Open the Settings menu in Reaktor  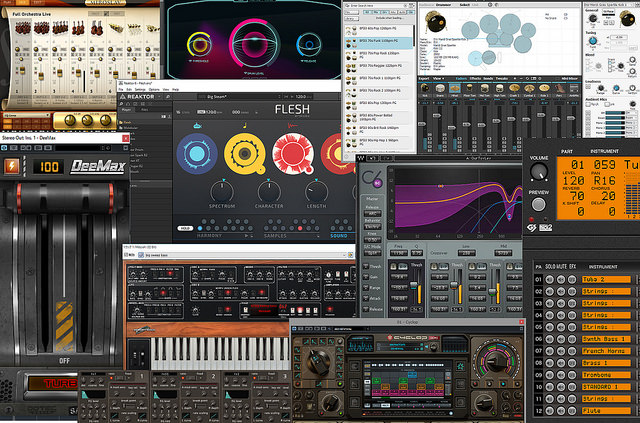(x=140, y=89)
